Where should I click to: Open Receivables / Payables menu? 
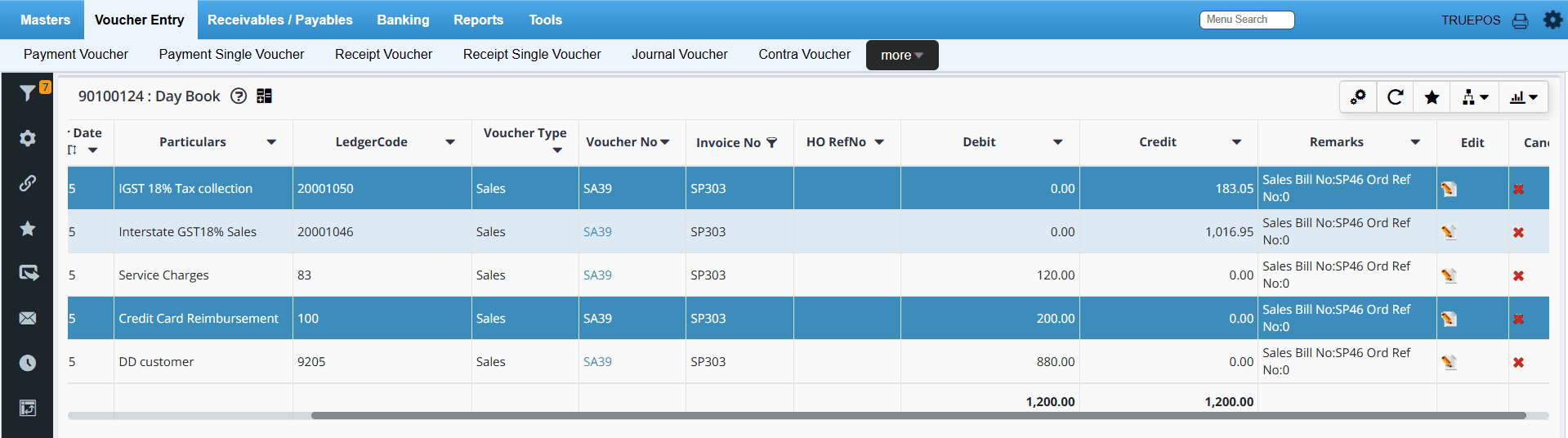(280, 20)
